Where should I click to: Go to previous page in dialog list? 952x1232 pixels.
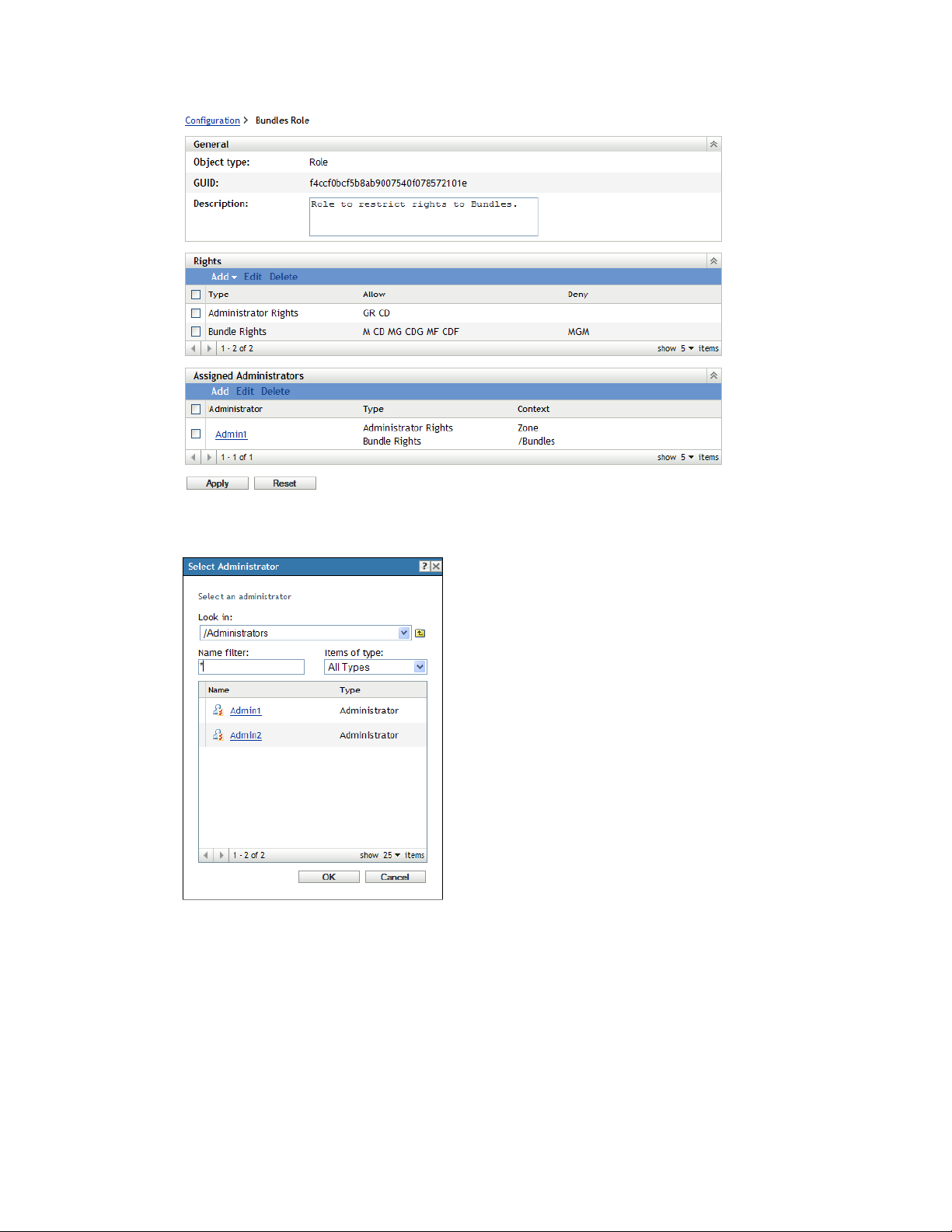coord(206,855)
